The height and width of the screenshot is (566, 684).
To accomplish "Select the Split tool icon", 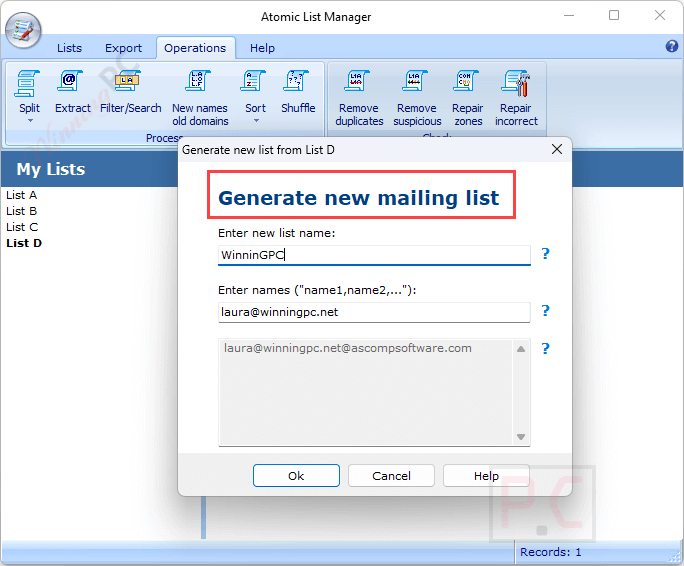I will 28,83.
